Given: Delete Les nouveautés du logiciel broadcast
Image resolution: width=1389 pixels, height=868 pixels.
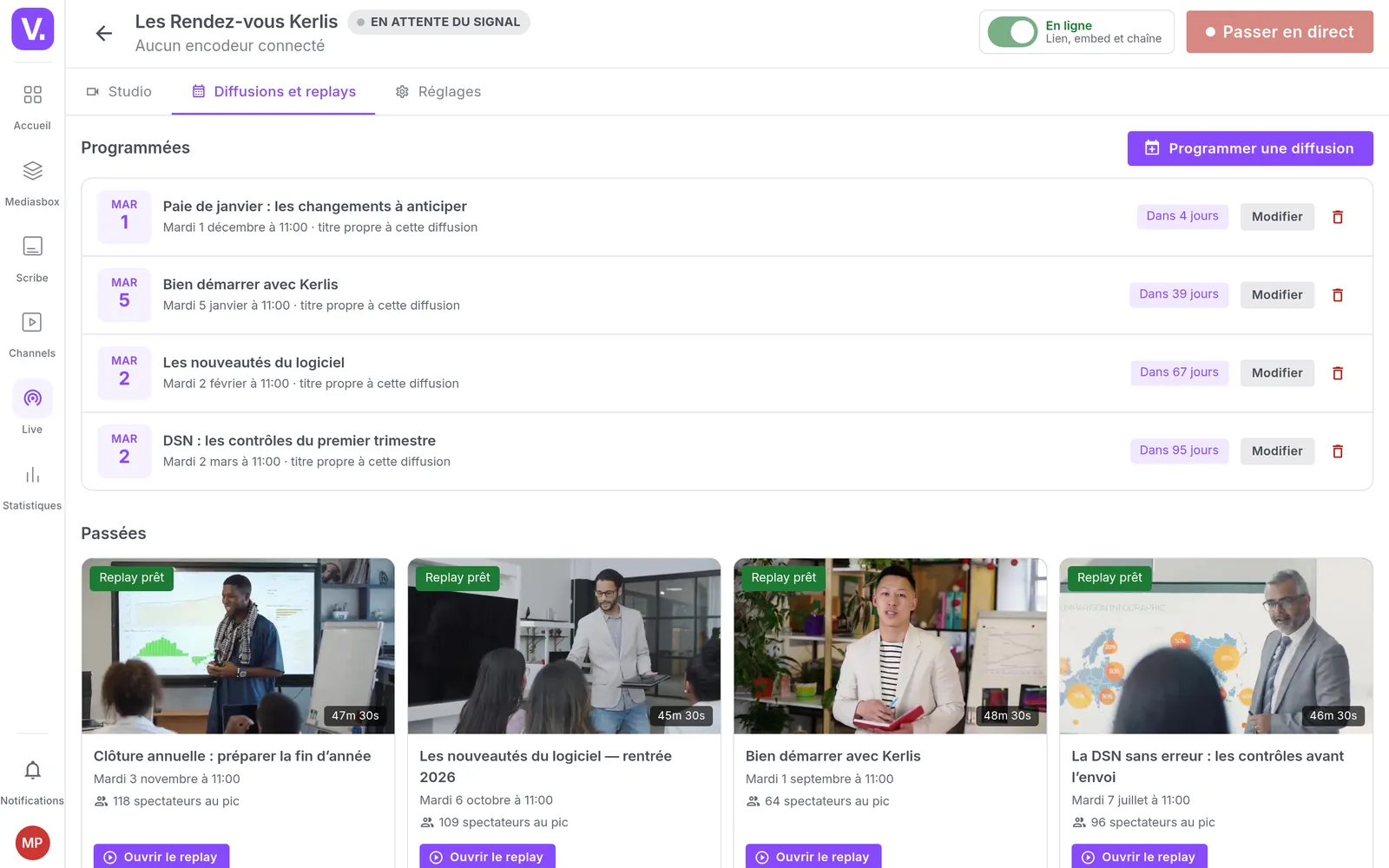Looking at the screenshot, I should pyautogui.click(x=1338, y=373).
